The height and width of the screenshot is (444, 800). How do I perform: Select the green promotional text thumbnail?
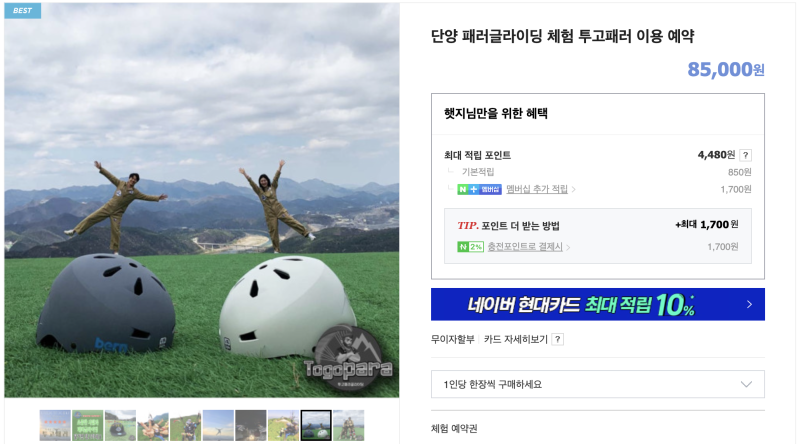point(88,425)
